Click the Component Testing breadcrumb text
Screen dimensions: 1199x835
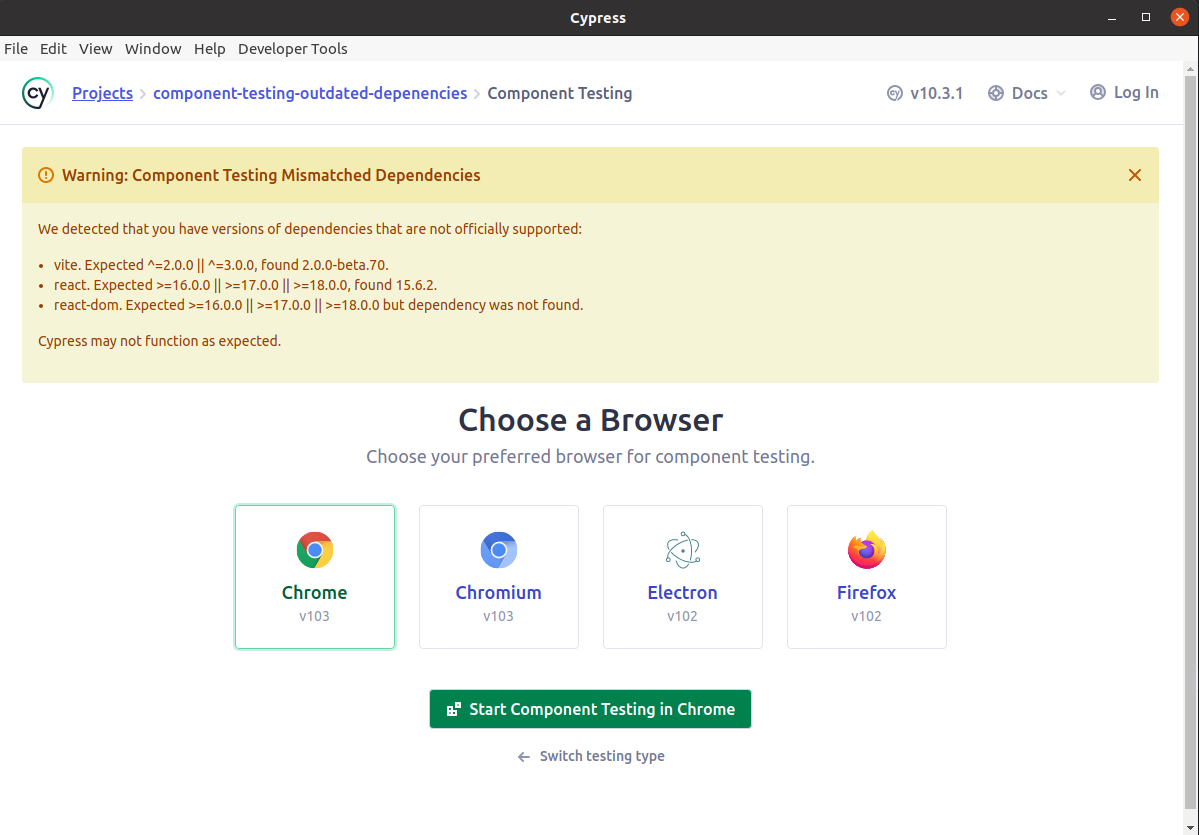tap(560, 93)
